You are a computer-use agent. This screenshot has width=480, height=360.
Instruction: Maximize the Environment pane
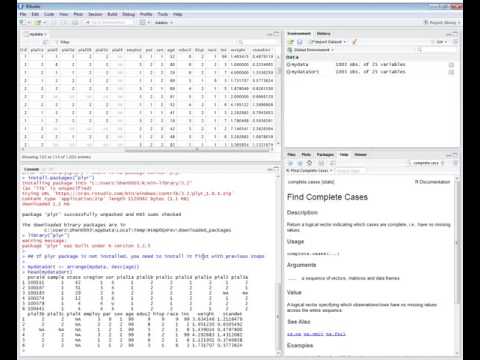[455, 34]
